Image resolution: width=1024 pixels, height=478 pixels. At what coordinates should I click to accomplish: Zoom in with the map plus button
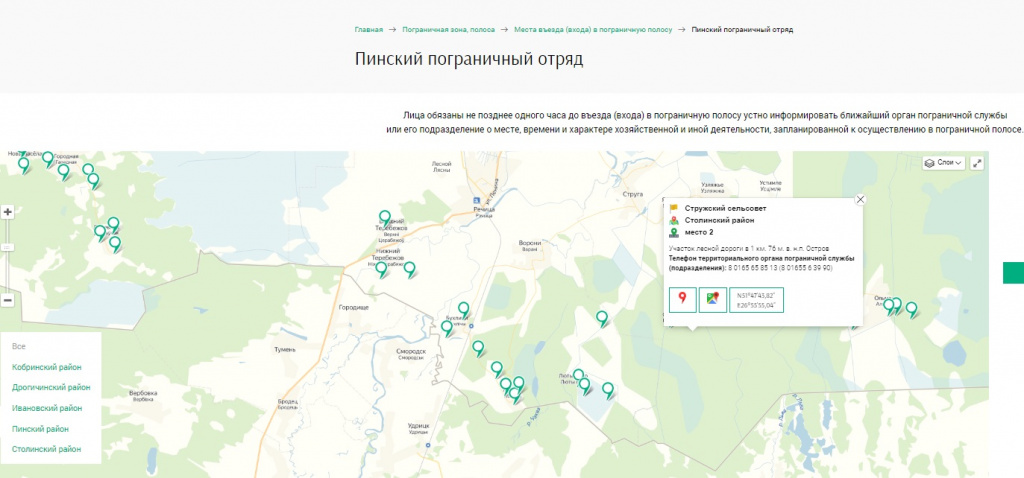pyautogui.click(x=8, y=212)
